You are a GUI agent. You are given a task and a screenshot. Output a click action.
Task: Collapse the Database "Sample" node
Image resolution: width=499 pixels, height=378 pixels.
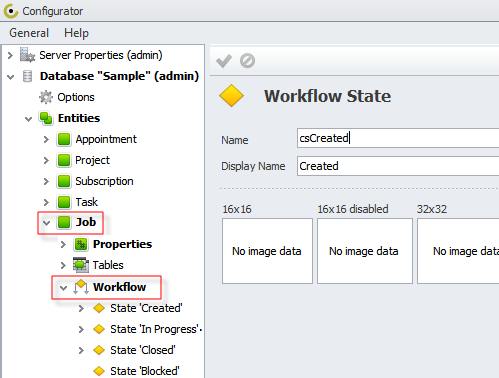click(11, 77)
